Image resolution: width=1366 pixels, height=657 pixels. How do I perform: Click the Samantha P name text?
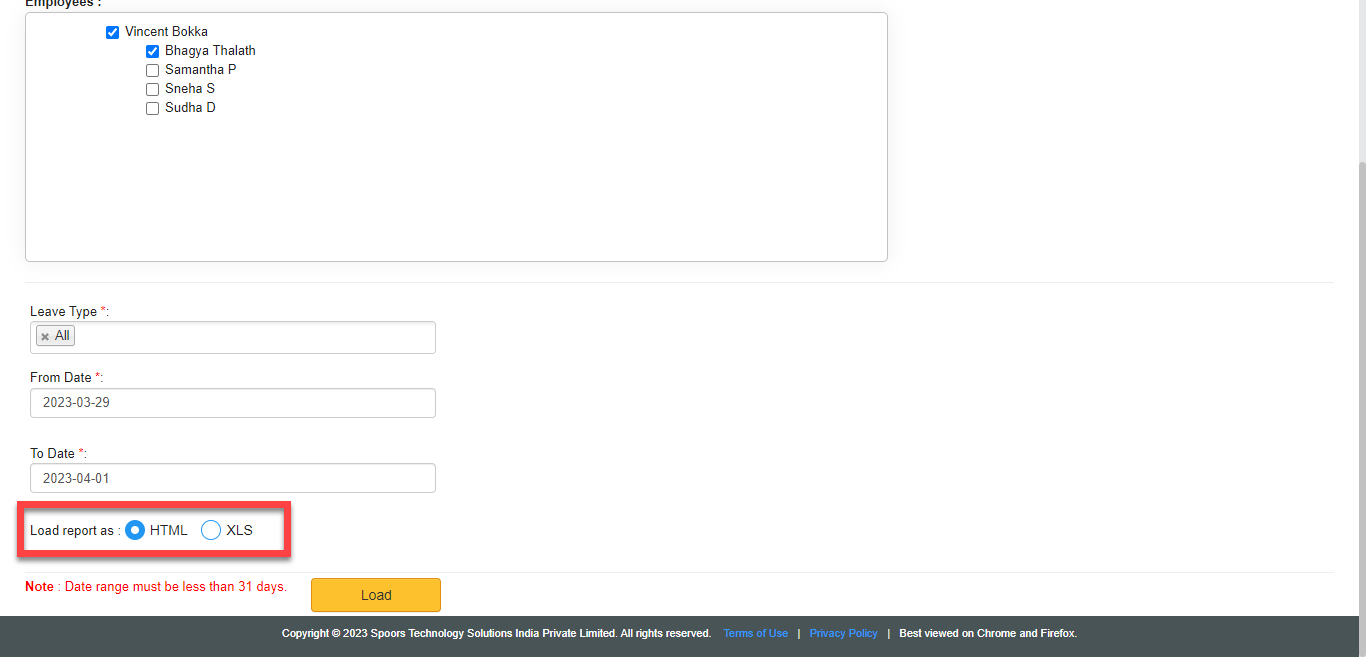[200, 70]
